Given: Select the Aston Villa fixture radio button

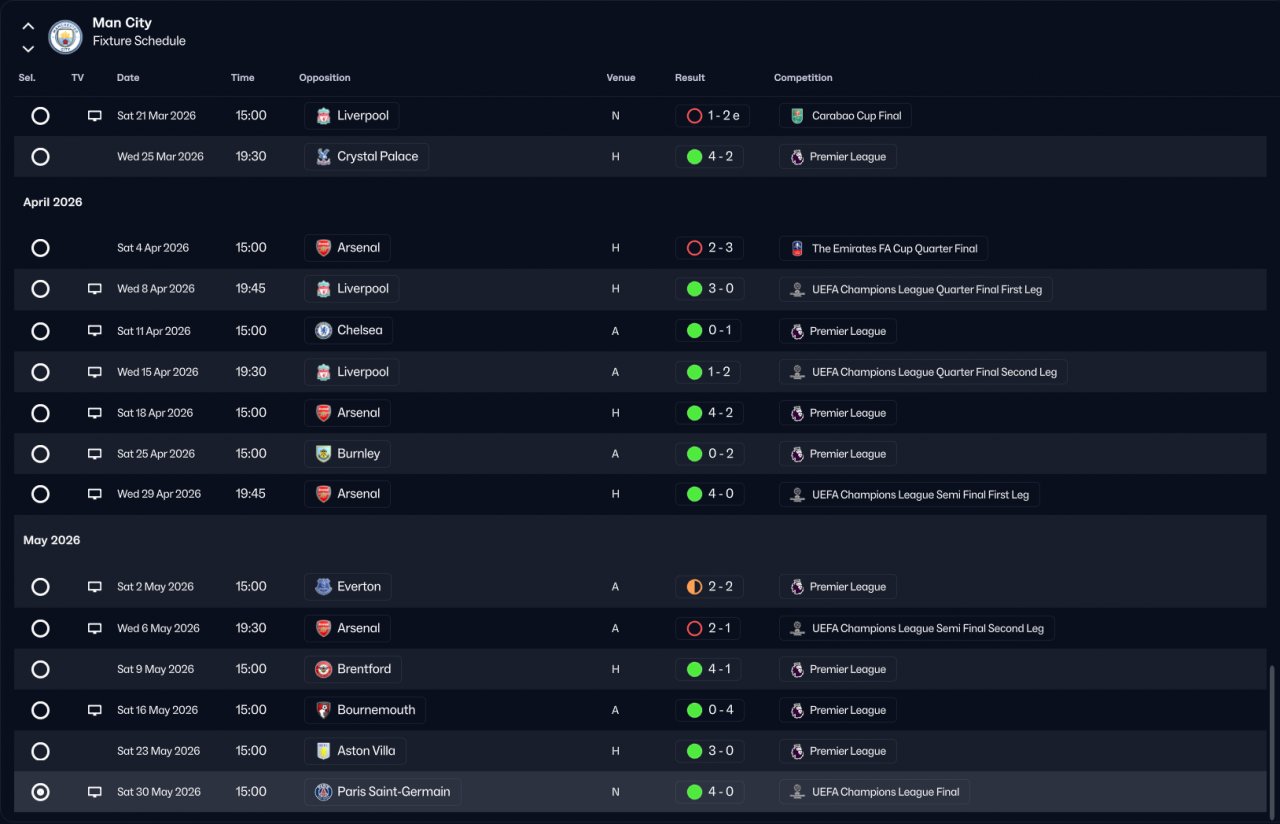Looking at the screenshot, I should pos(40,751).
